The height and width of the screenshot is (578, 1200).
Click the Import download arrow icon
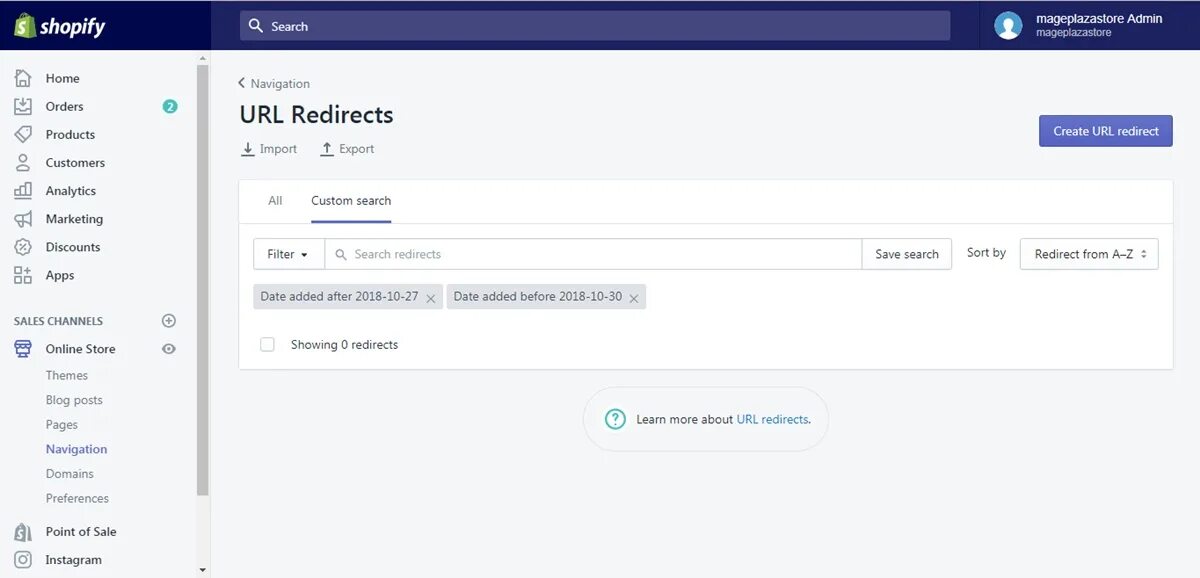click(x=248, y=149)
